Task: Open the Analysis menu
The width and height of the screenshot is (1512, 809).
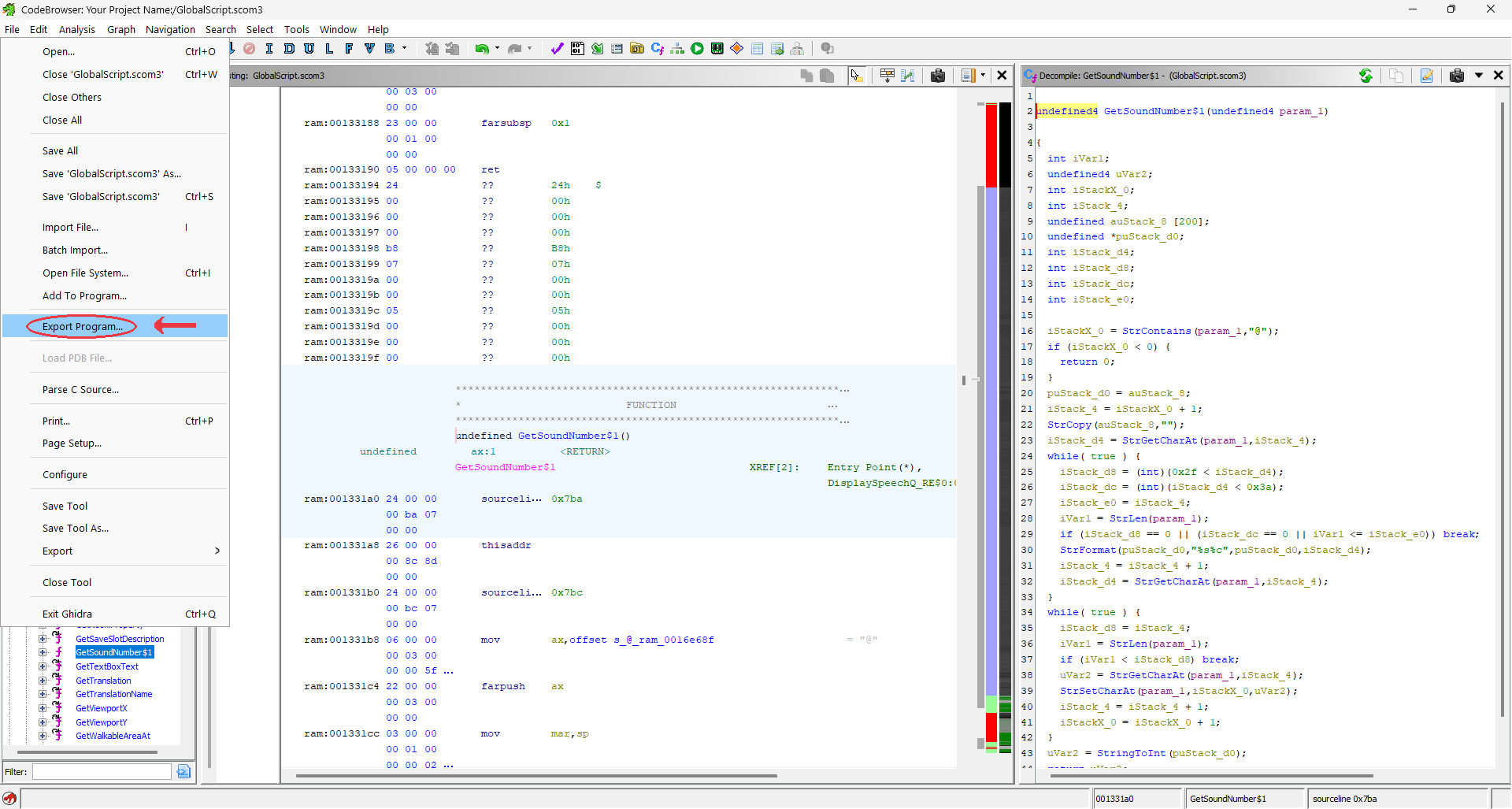Action: [77, 30]
